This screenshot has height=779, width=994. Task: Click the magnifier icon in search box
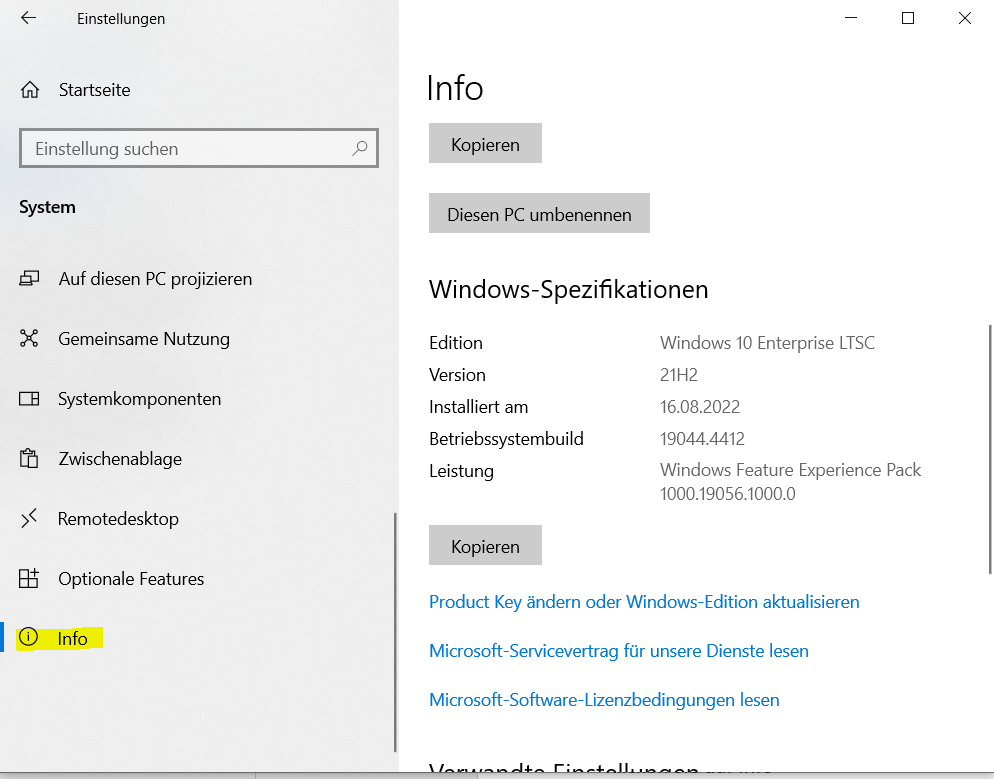(x=360, y=148)
